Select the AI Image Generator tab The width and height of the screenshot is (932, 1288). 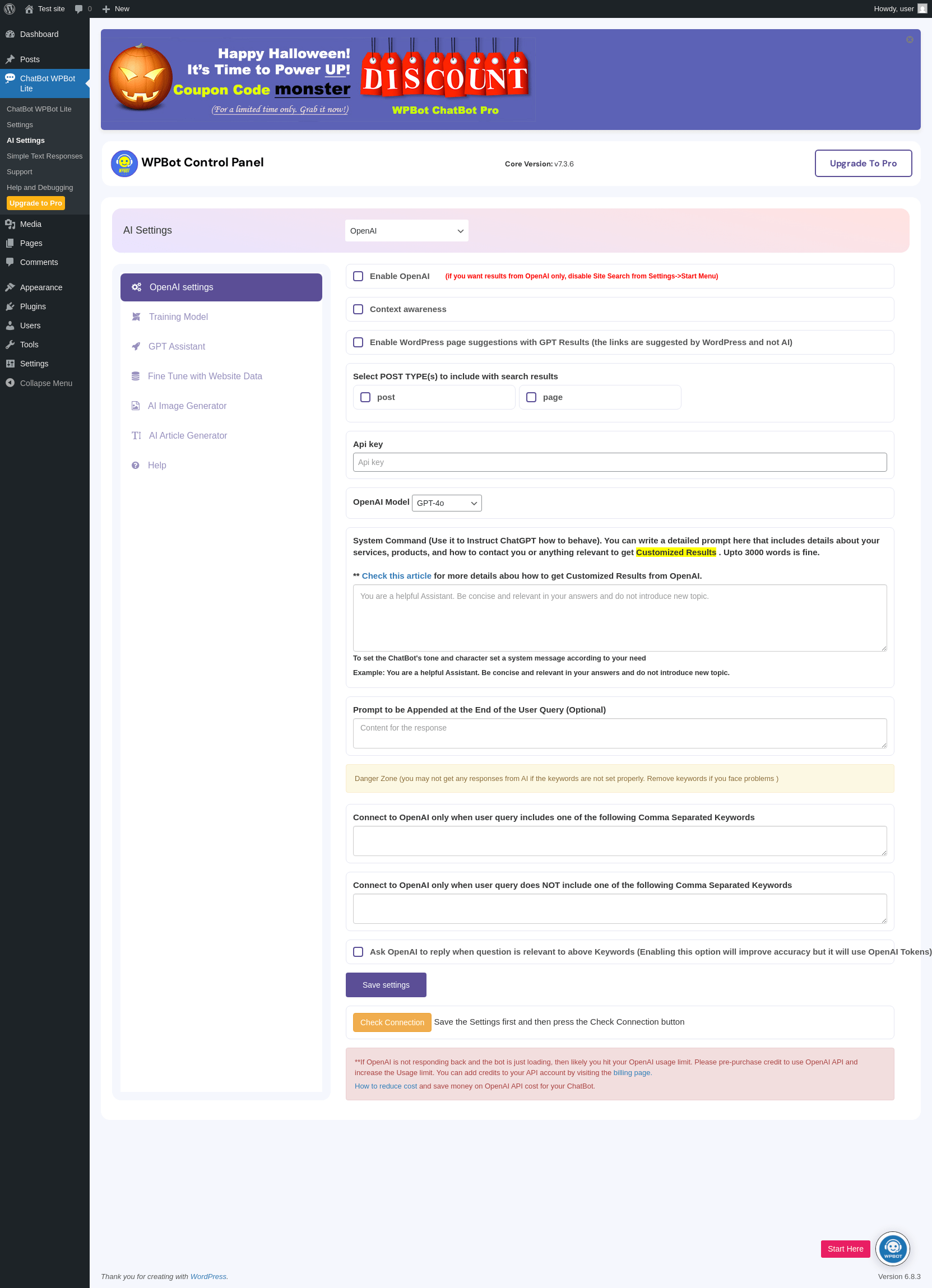[x=221, y=406]
